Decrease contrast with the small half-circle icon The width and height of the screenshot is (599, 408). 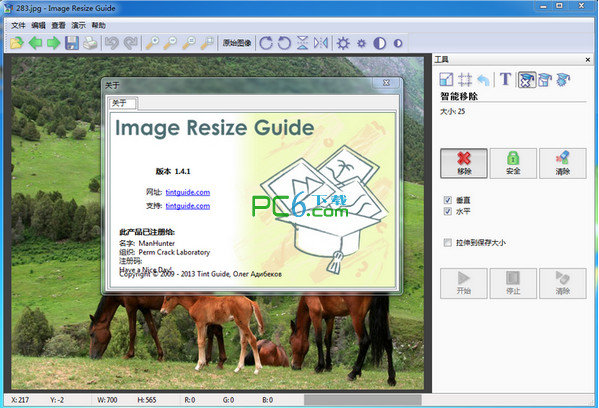398,43
